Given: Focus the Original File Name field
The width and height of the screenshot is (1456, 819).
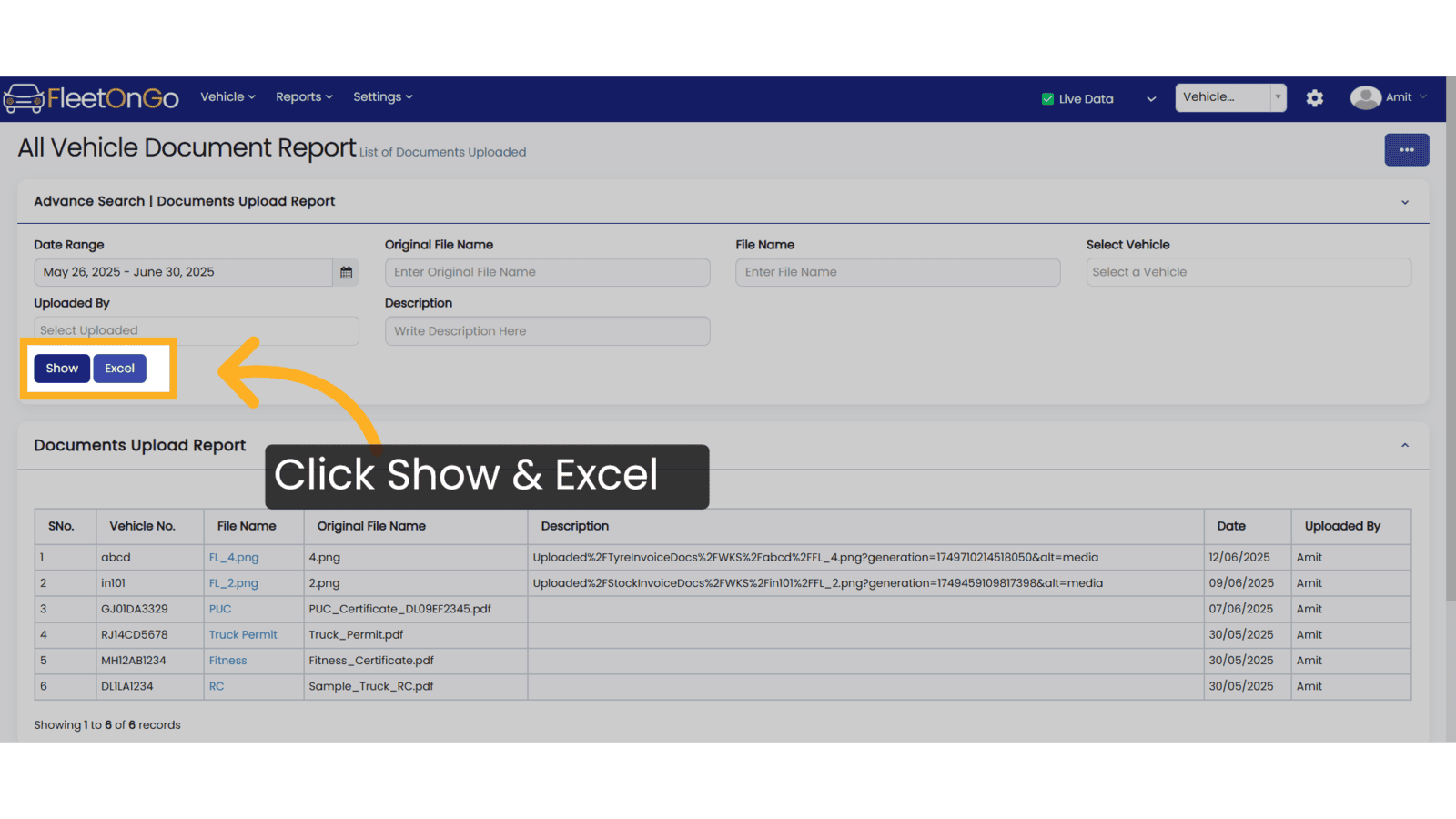Looking at the screenshot, I should coord(547,272).
